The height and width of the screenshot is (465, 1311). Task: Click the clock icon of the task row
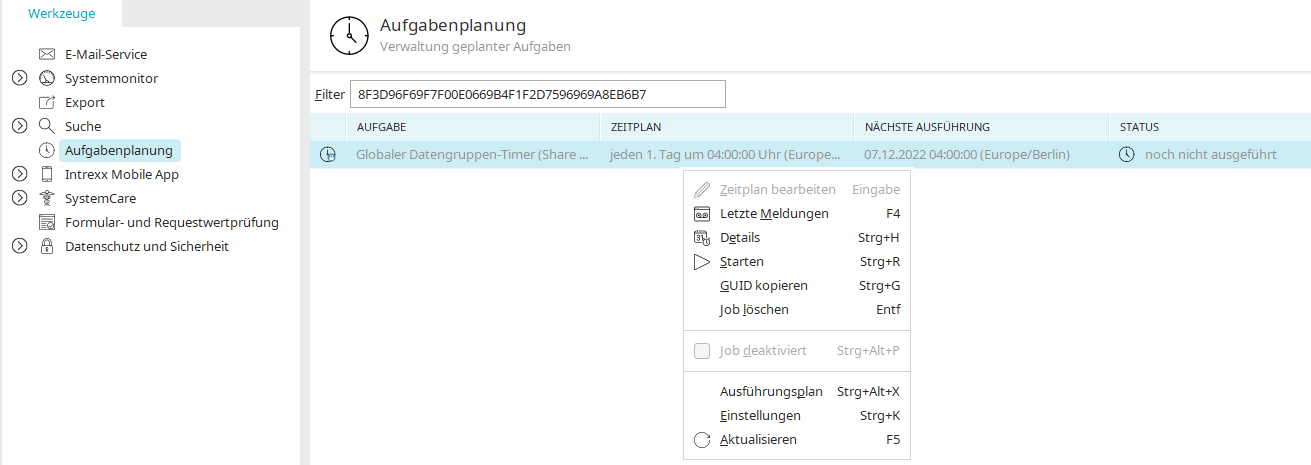point(327,155)
